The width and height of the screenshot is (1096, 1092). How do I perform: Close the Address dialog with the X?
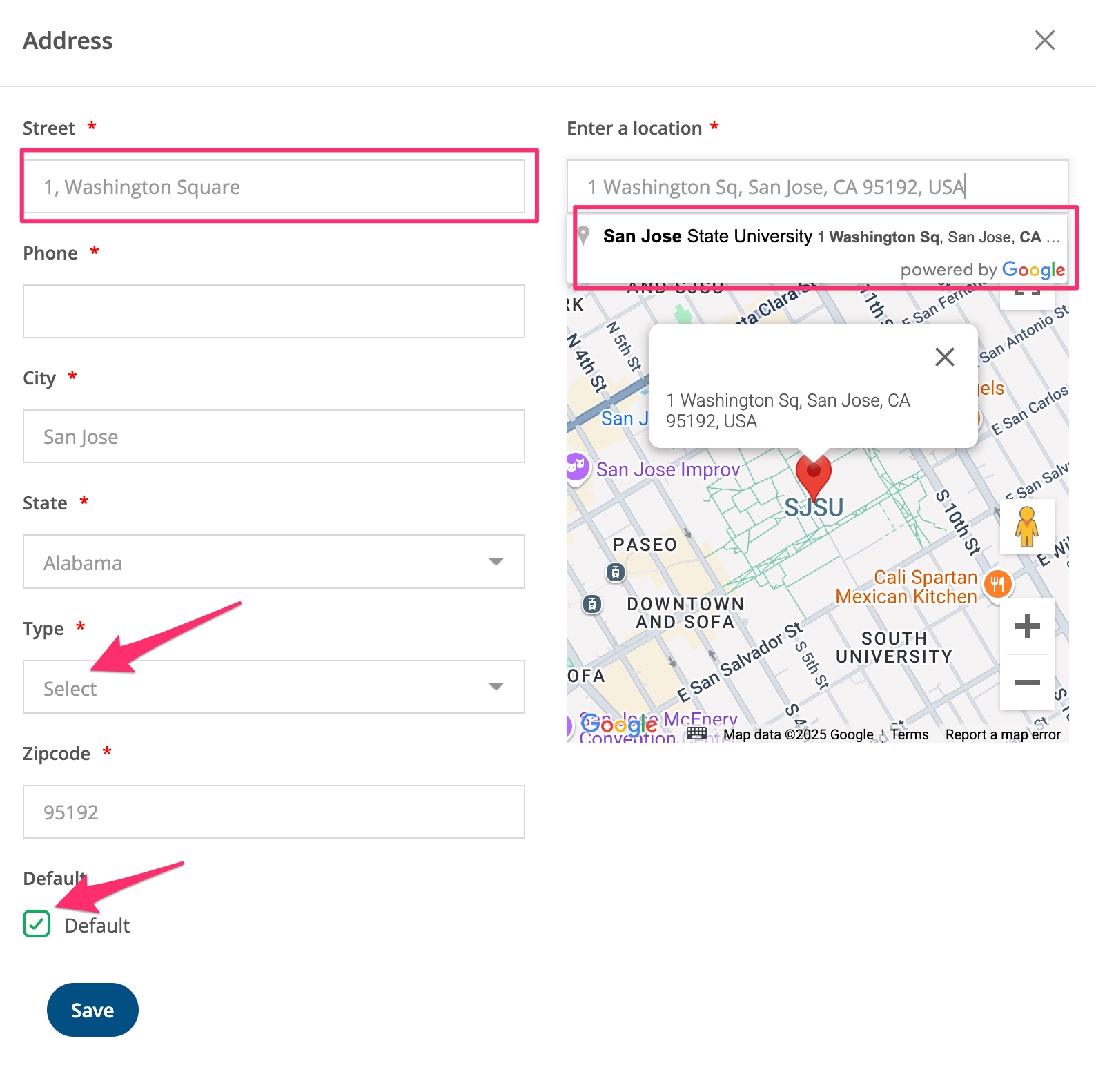pyautogui.click(x=1044, y=40)
